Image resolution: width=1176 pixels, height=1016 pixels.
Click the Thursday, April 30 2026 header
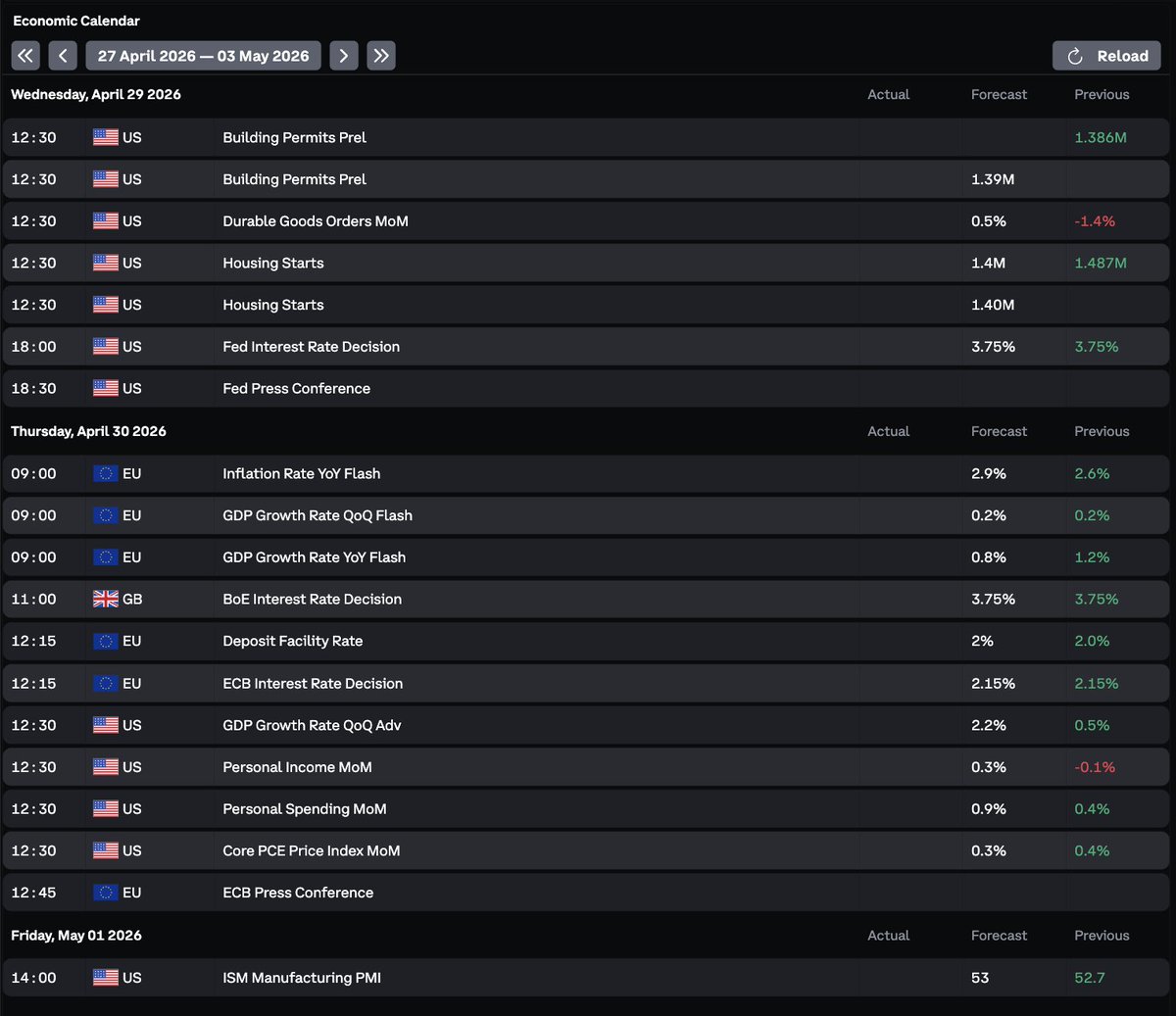(x=88, y=431)
